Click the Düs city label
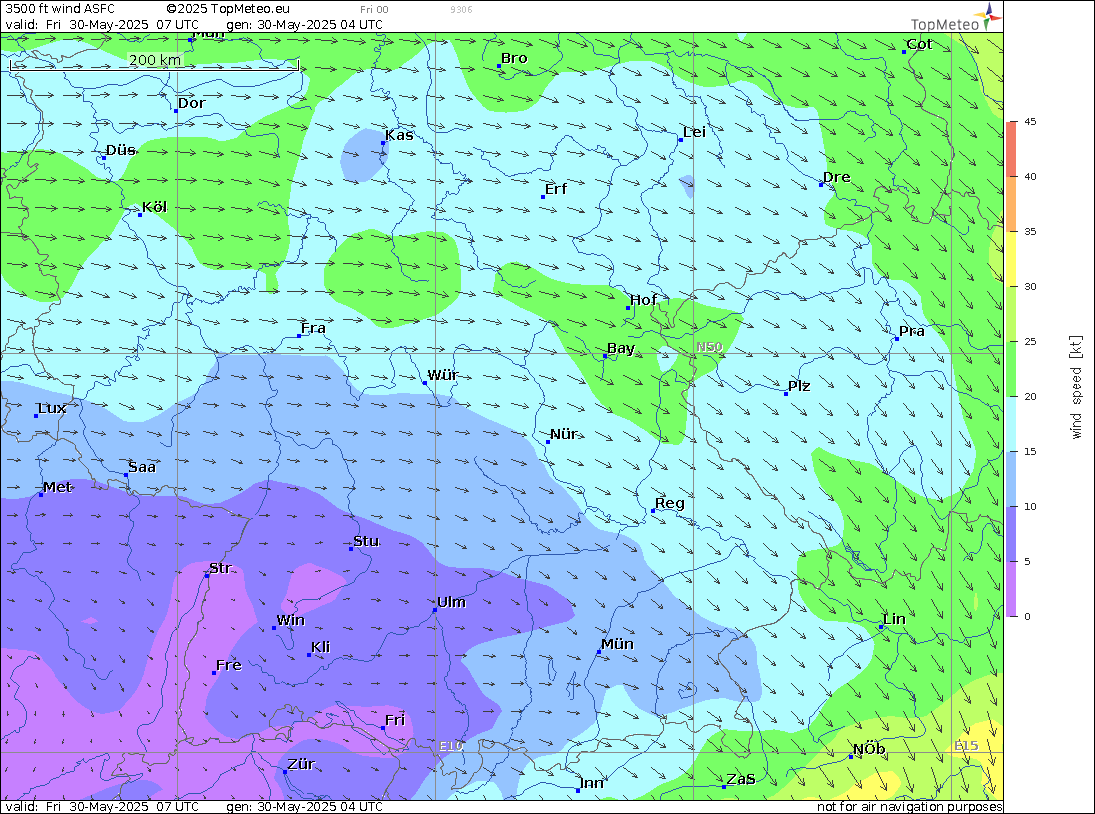The image size is (1095, 814). (120, 150)
